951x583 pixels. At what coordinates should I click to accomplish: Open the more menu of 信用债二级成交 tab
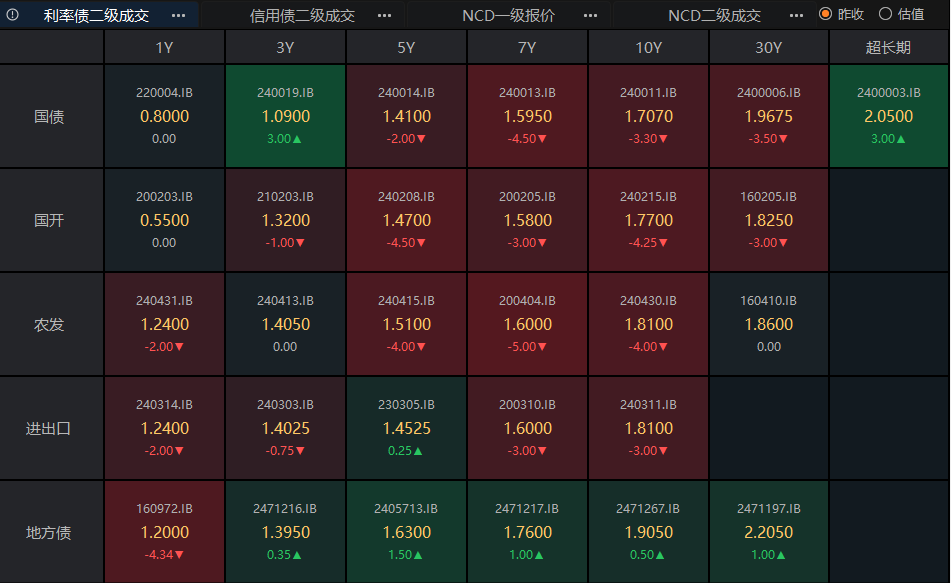pyautogui.click(x=385, y=15)
